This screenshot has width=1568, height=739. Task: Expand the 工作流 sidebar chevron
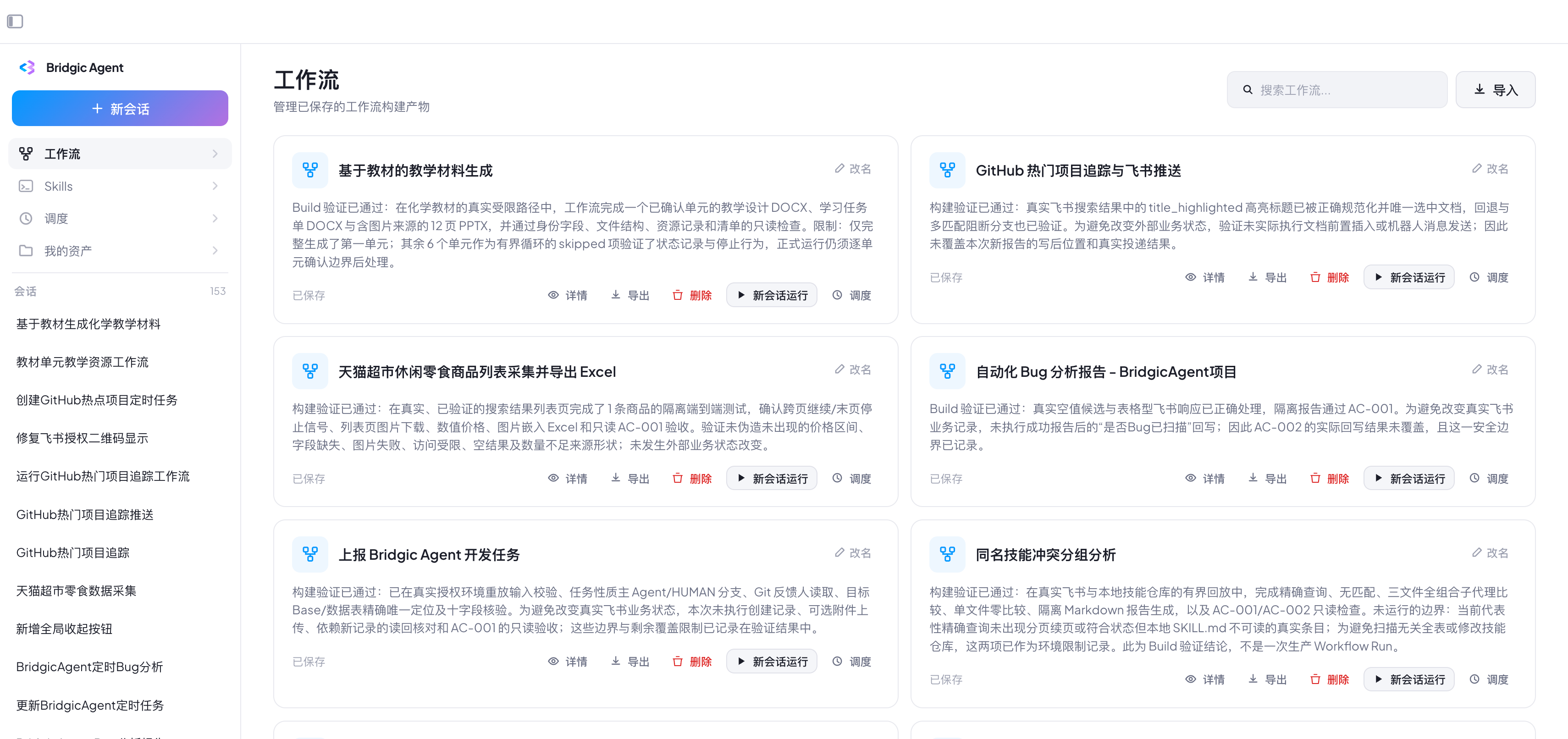coord(215,154)
